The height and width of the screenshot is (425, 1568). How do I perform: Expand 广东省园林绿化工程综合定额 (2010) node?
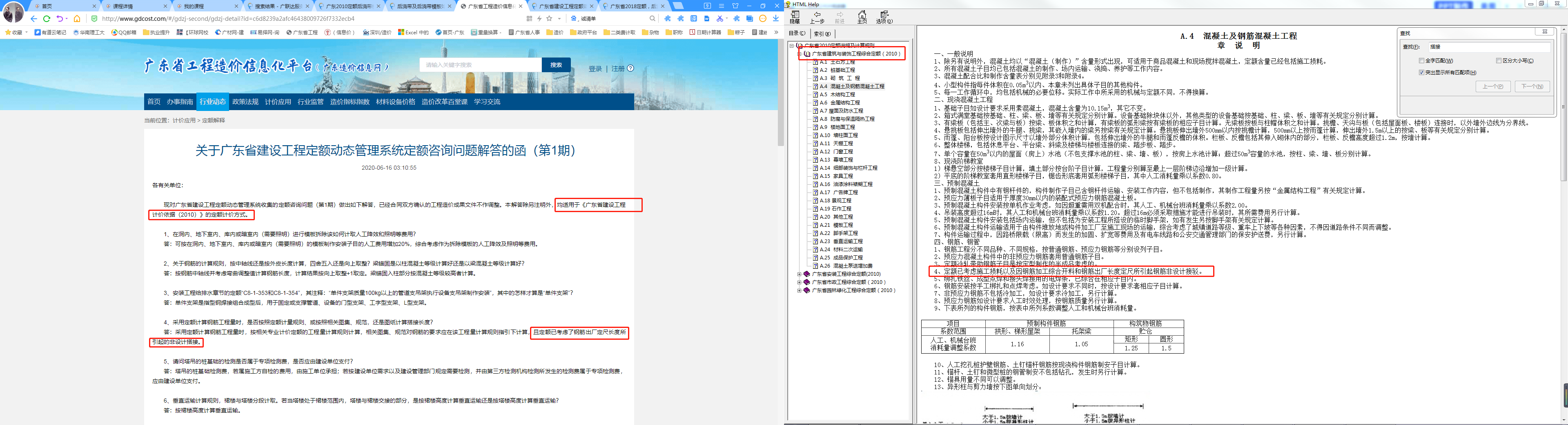click(x=799, y=291)
